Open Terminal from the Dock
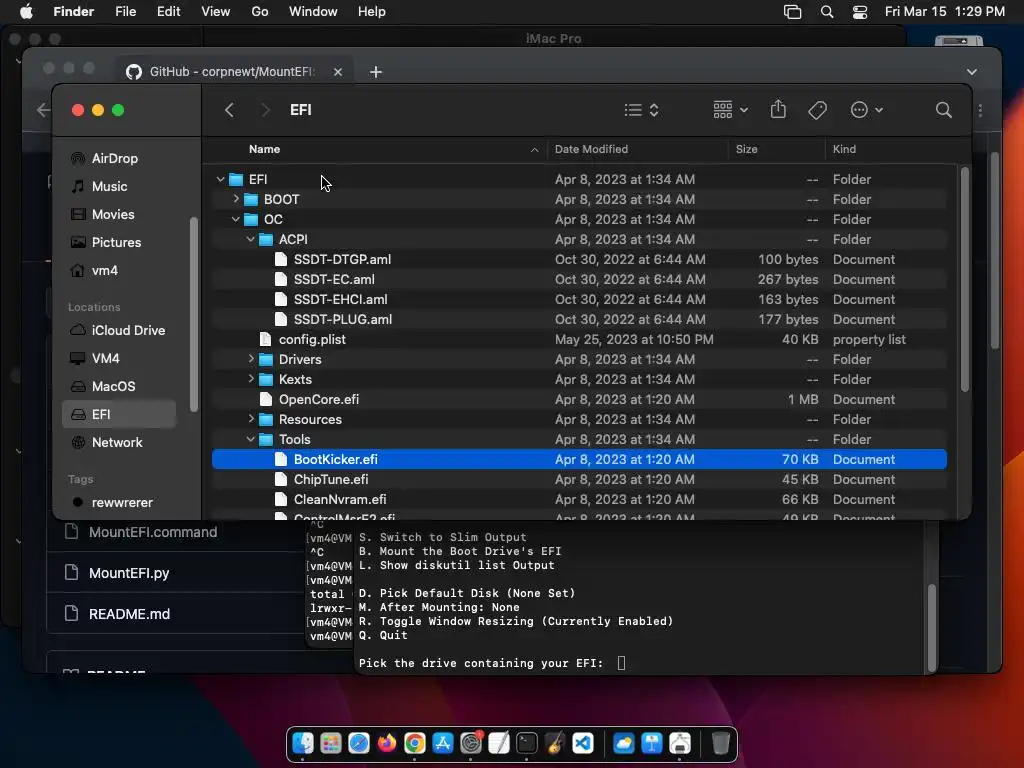This screenshot has width=1024, height=768. pyautogui.click(x=526, y=743)
